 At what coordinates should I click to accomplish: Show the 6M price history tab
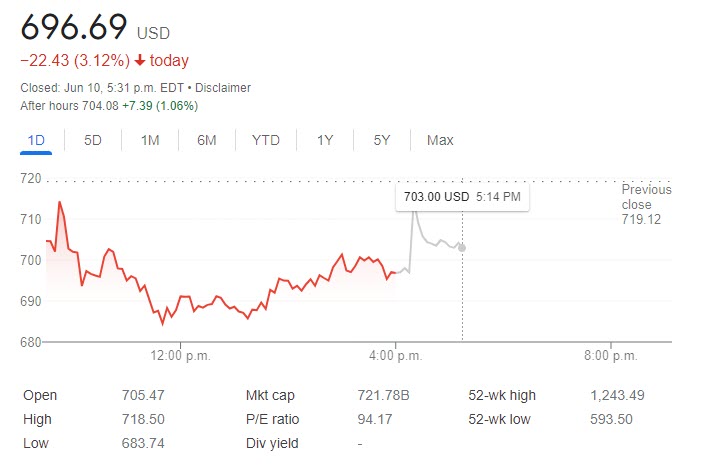[207, 140]
